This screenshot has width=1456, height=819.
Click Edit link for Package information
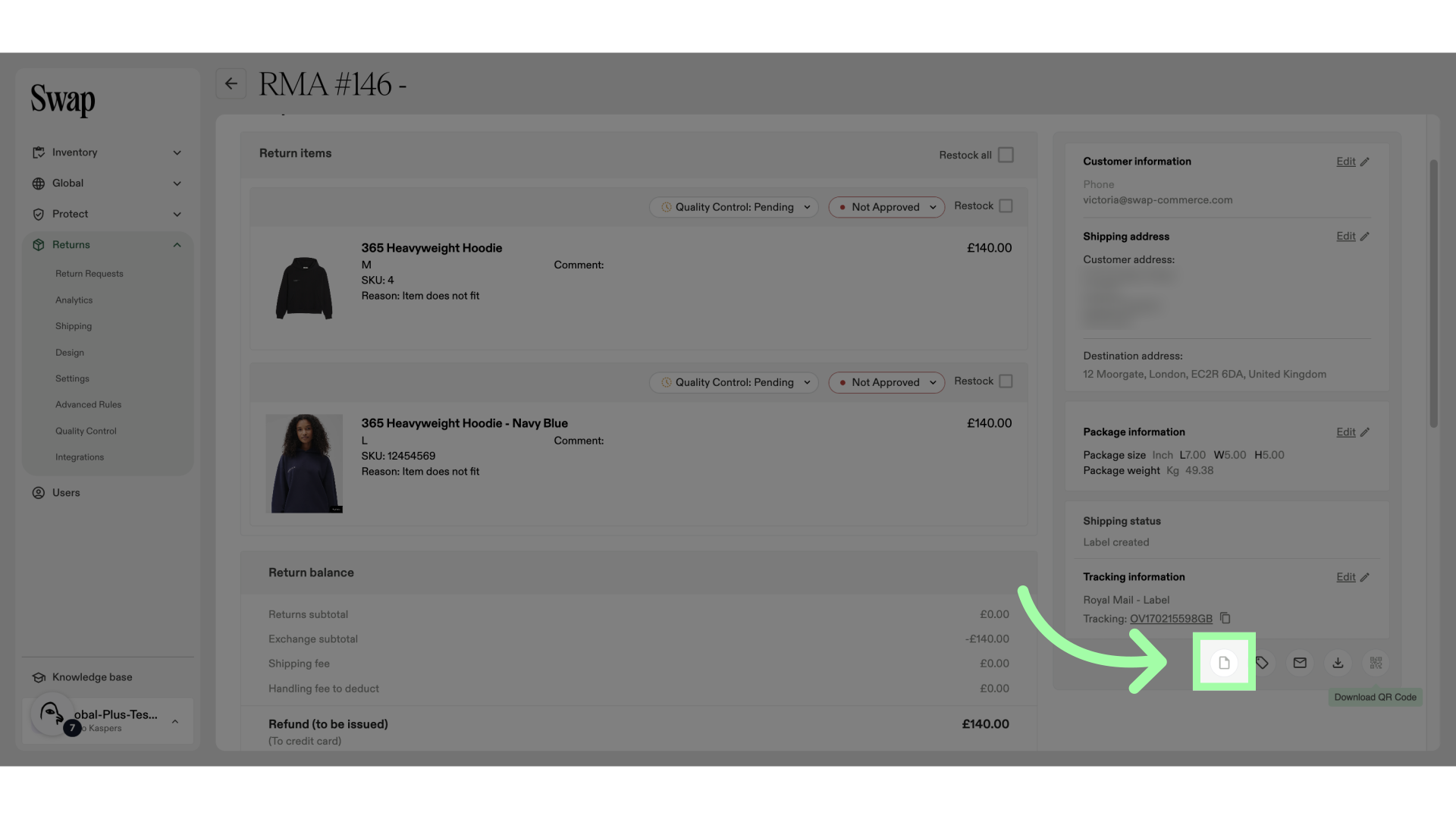tap(1345, 432)
